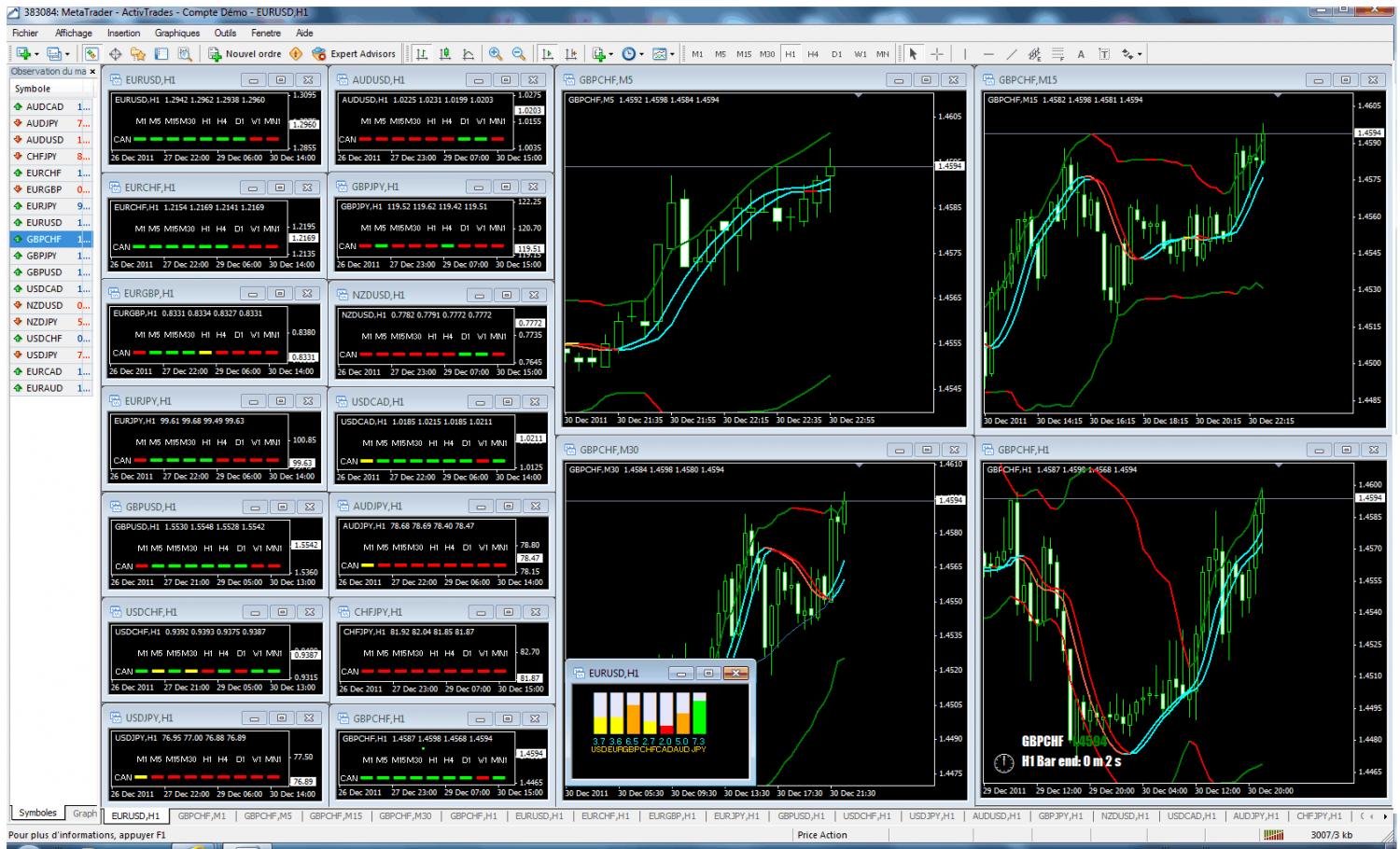The image size is (1400, 849).
Task: Select the equidistant channel tool
Action: coord(1034,53)
